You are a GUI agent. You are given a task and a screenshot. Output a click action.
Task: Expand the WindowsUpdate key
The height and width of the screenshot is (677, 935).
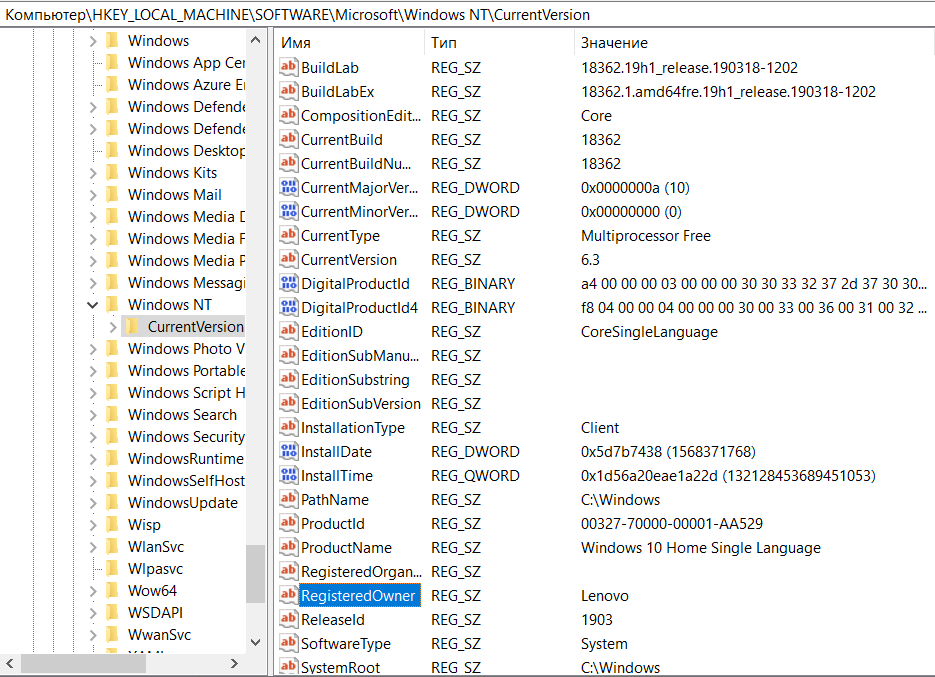[x=92, y=503]
